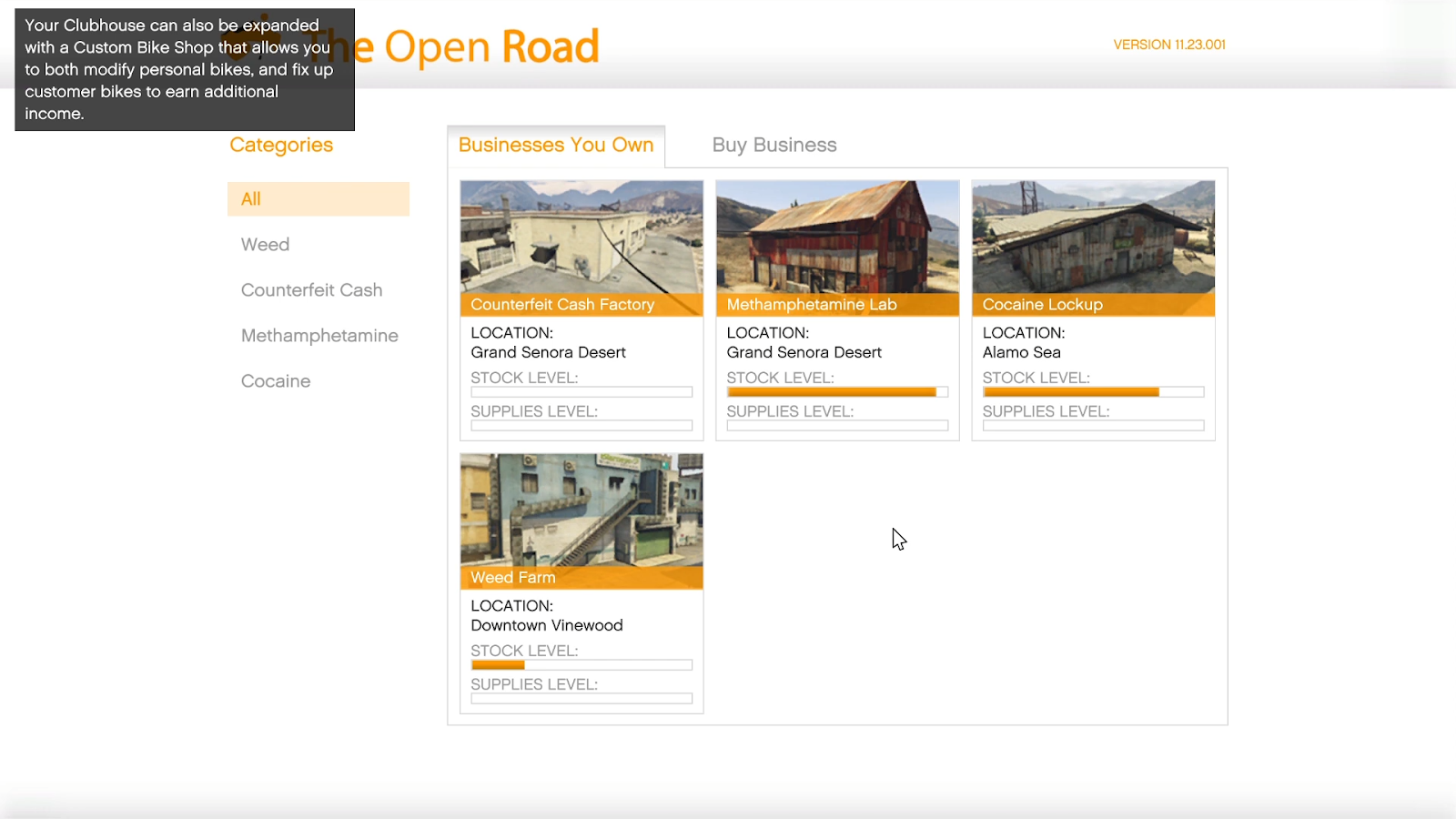The width and height of the screenshot is (1456, 819).
Task: Click Grand Senora Desert under Counterfeit Cash Factory
Action: coord(548,353)
